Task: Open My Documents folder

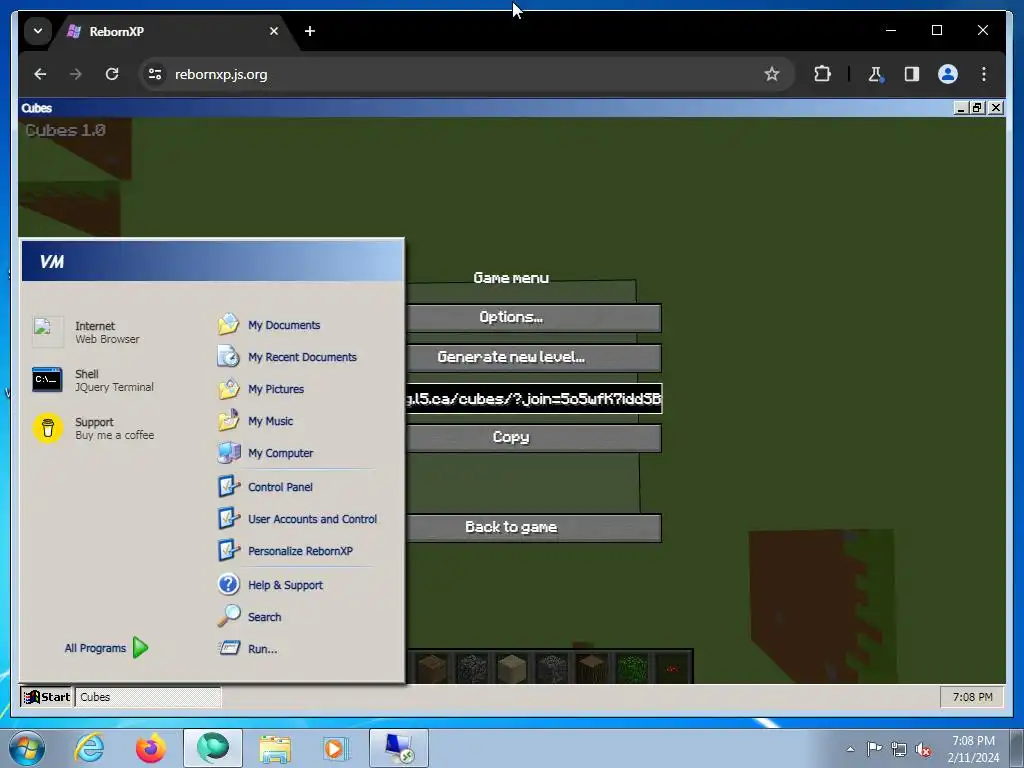Action: [269, 325]
